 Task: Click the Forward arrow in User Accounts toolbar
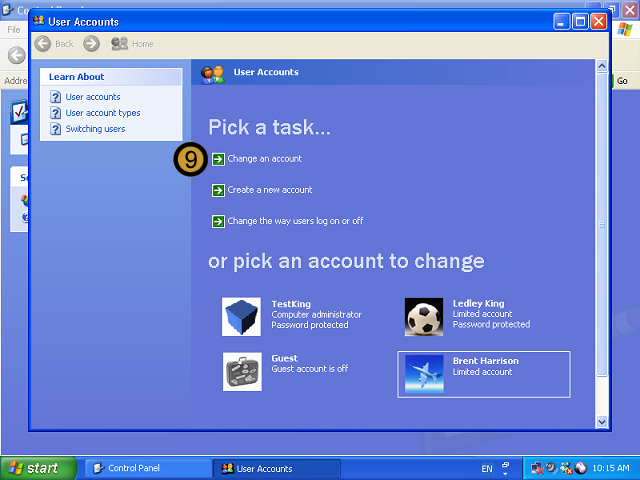click(91, 44)
